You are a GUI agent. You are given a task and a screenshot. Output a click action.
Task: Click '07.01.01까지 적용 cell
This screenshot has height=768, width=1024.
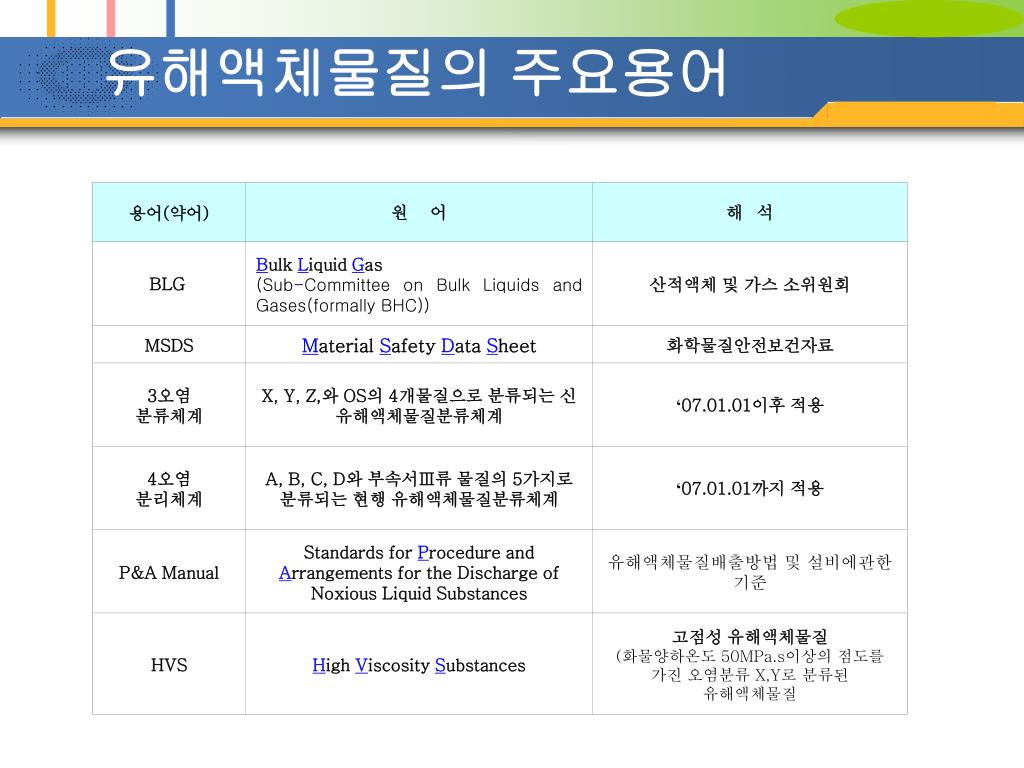tap(750, 488)
